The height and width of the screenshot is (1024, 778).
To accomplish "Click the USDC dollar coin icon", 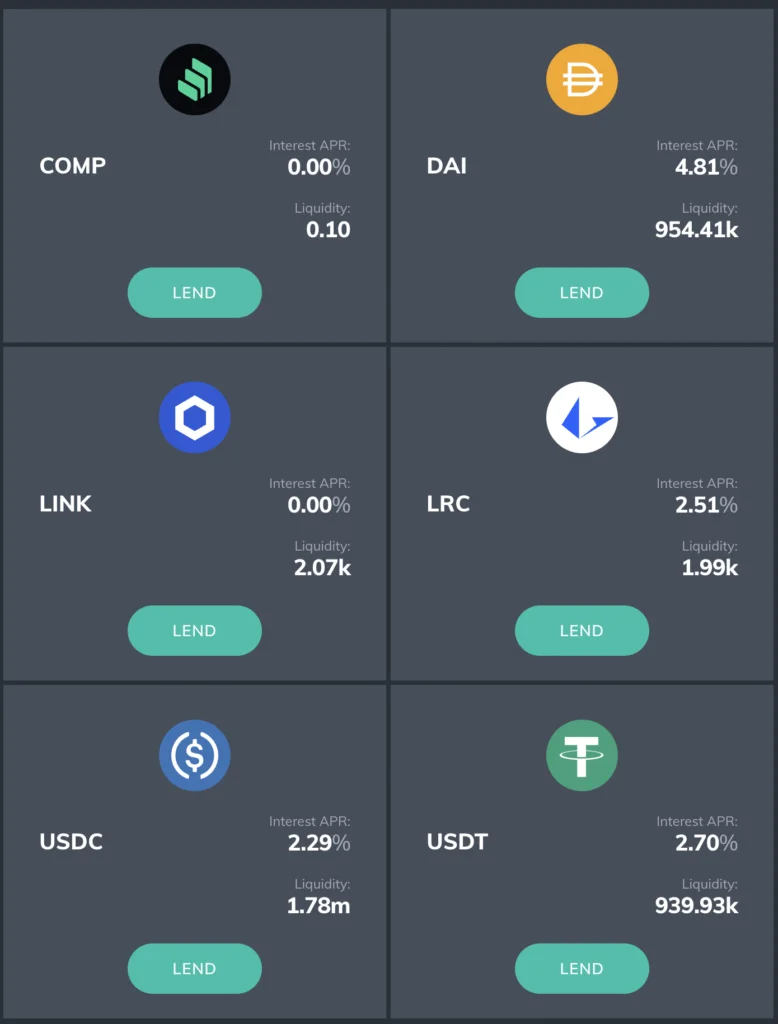I will (195, 755).
